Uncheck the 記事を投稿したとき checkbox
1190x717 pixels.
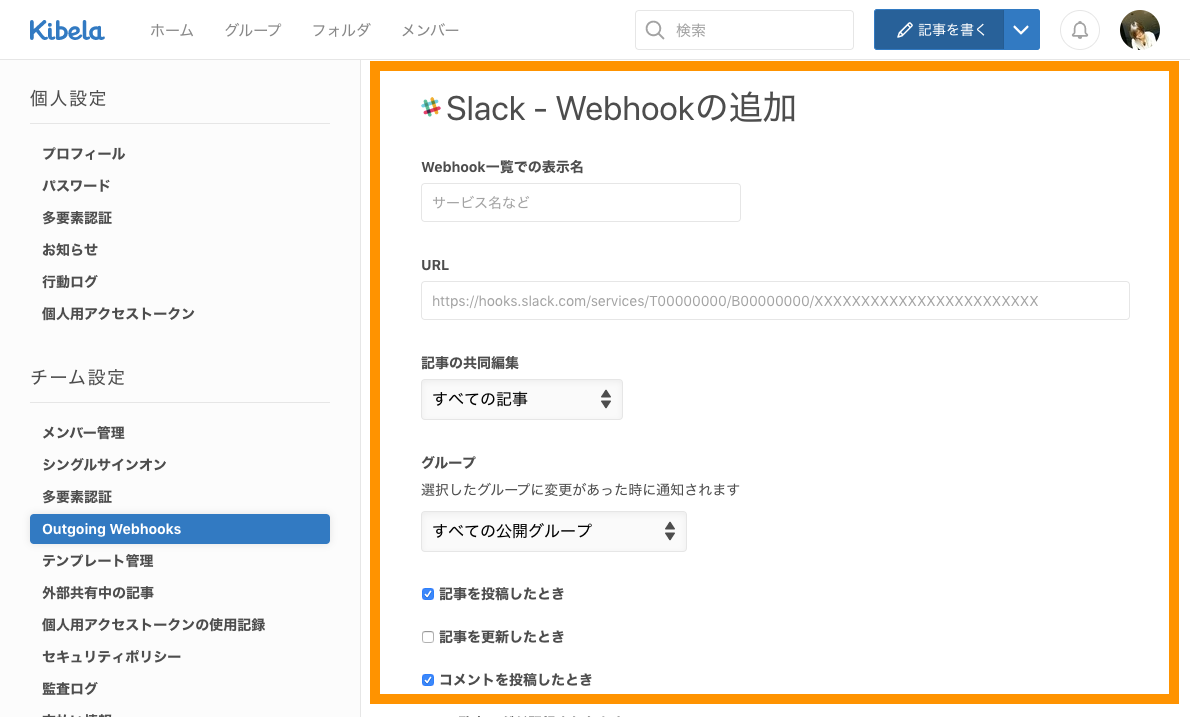point(428,594)
